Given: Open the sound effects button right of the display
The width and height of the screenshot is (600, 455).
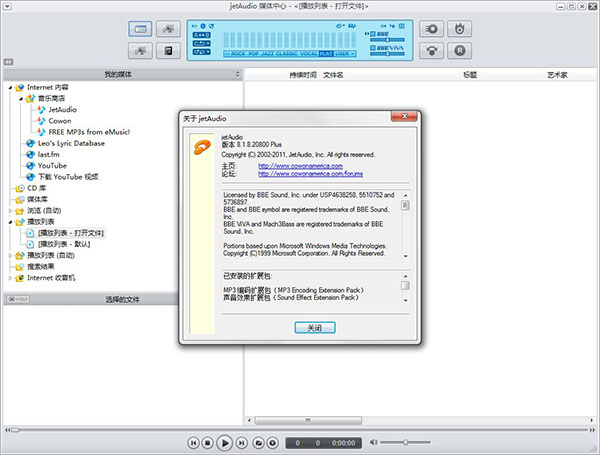Looking at the screenshot, I should (x=432, y=29).
